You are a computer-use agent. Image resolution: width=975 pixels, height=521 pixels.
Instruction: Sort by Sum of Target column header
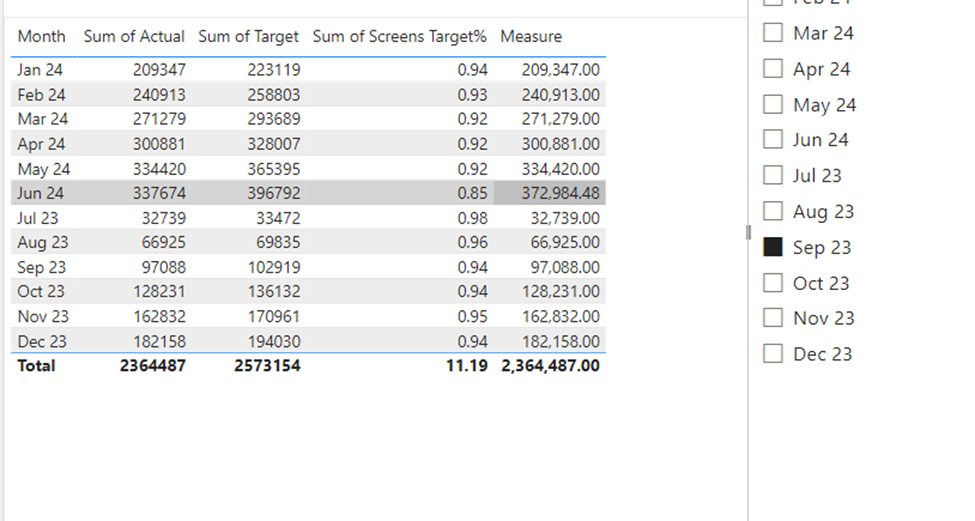[249, 37]
